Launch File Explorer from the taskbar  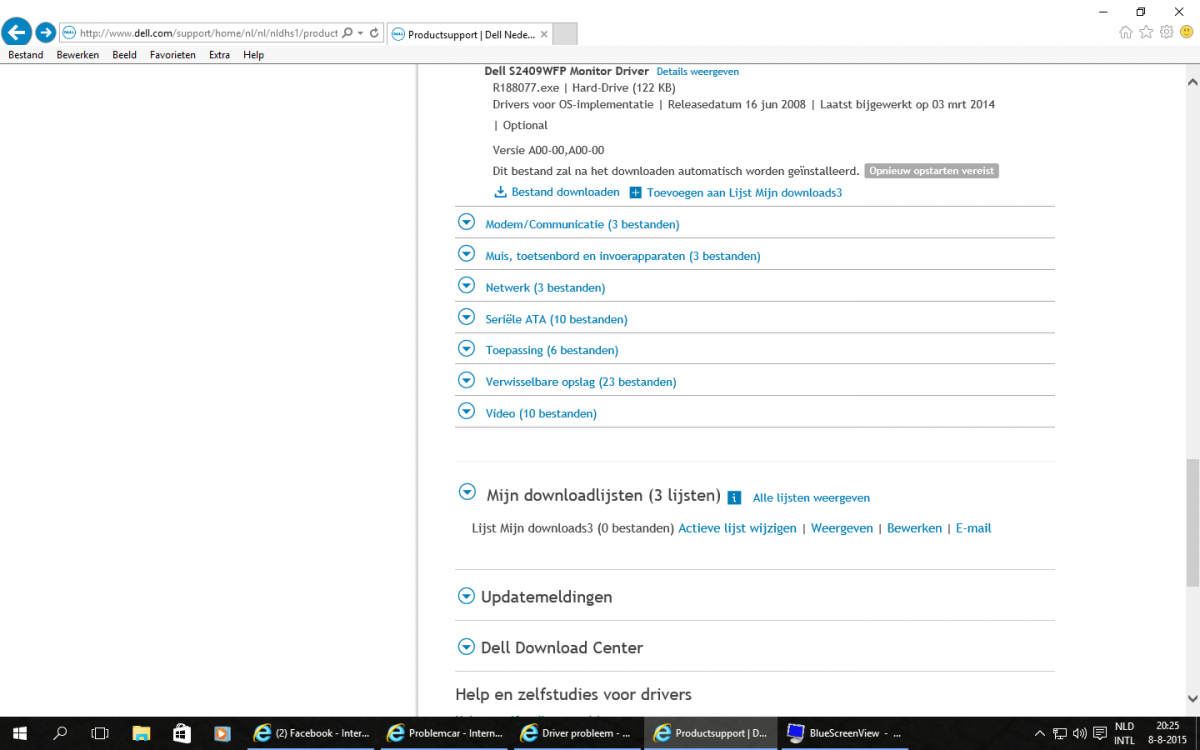click(x=141, y=733)
